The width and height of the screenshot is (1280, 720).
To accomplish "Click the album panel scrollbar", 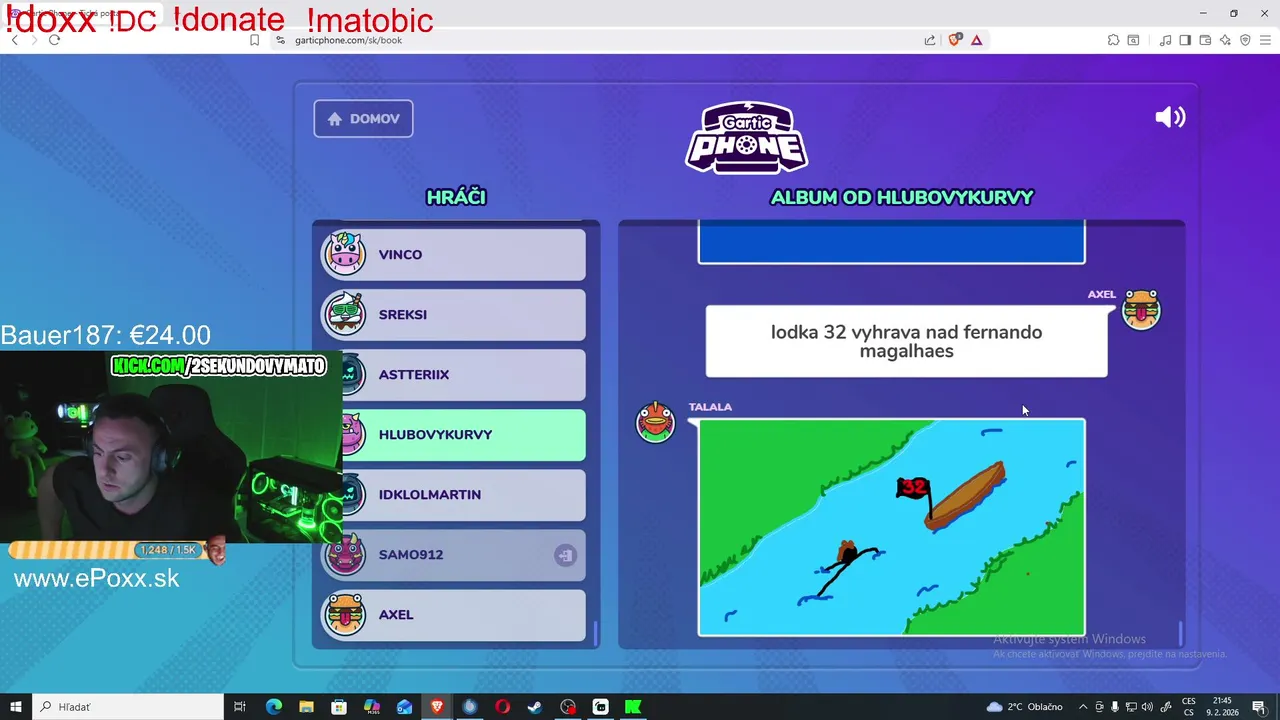I will (1181, 634).
